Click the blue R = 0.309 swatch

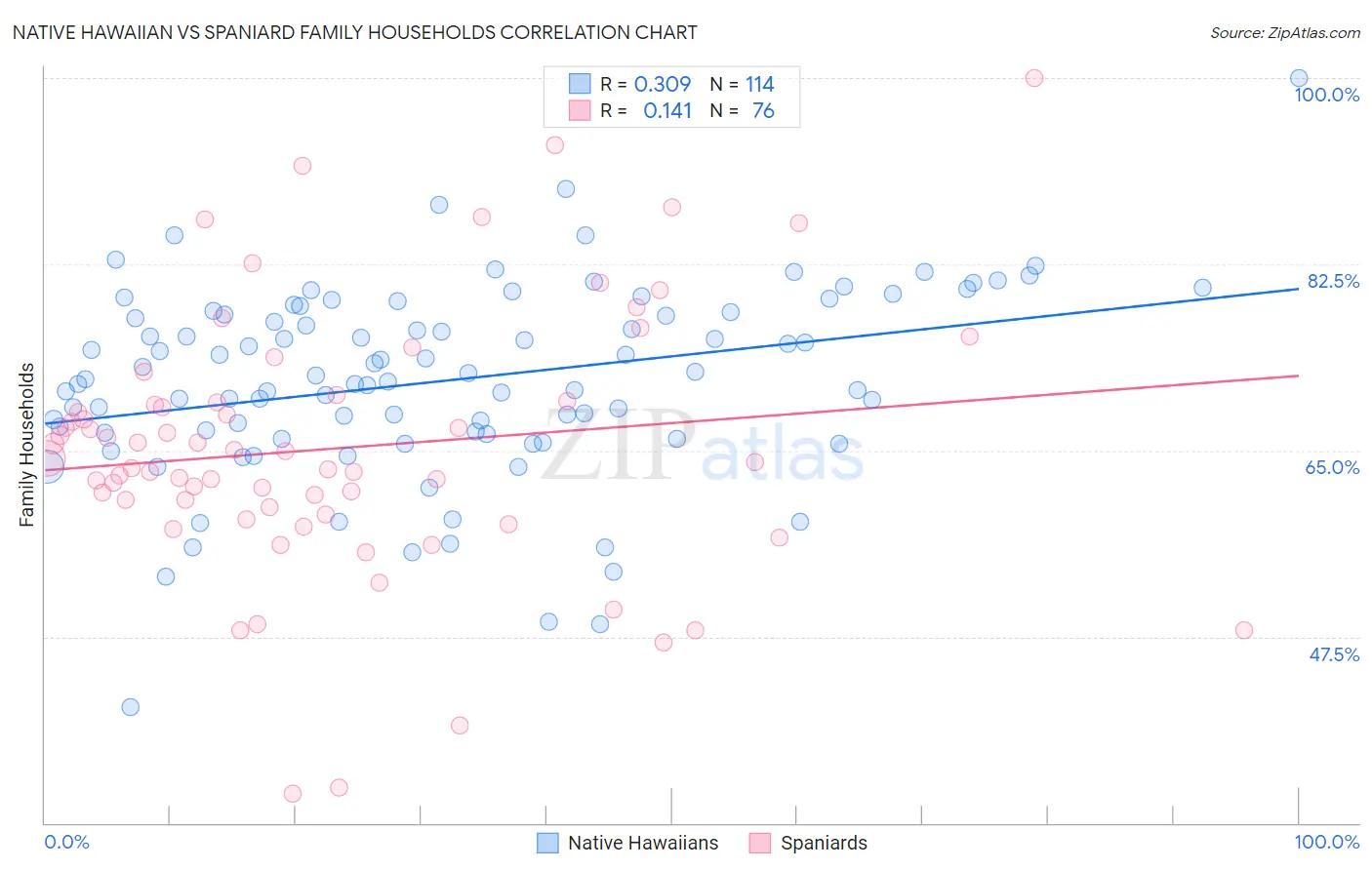580,84
